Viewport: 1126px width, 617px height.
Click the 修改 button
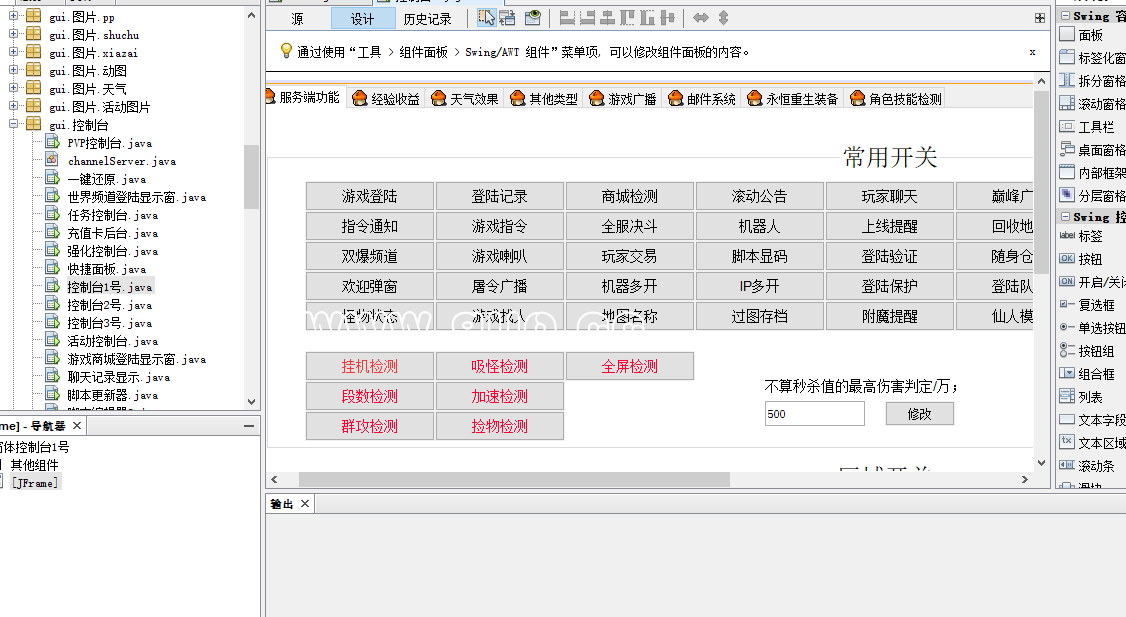920,414
